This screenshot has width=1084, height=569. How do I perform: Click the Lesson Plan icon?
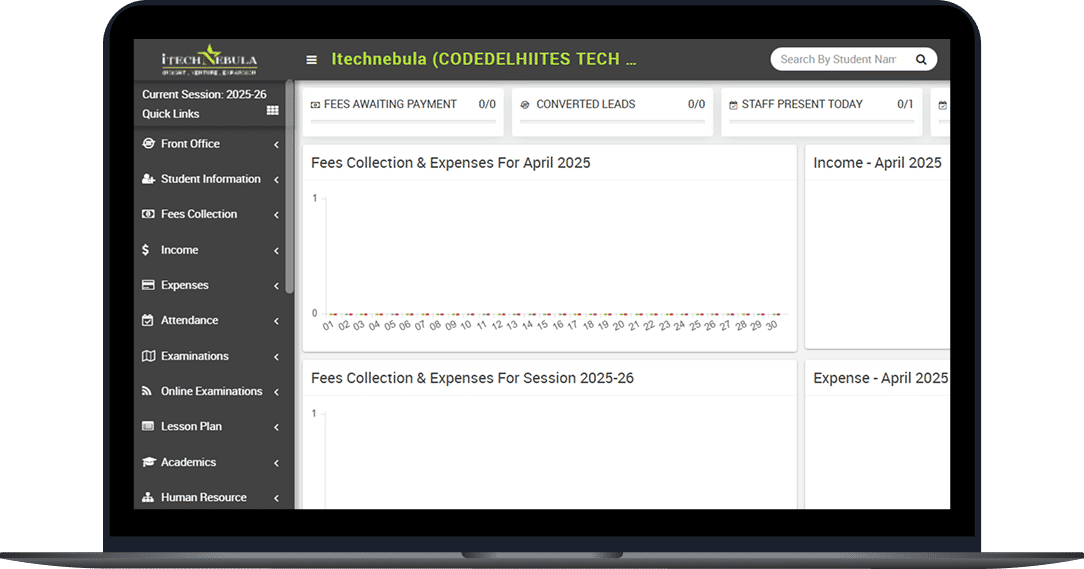click(148, 426)
